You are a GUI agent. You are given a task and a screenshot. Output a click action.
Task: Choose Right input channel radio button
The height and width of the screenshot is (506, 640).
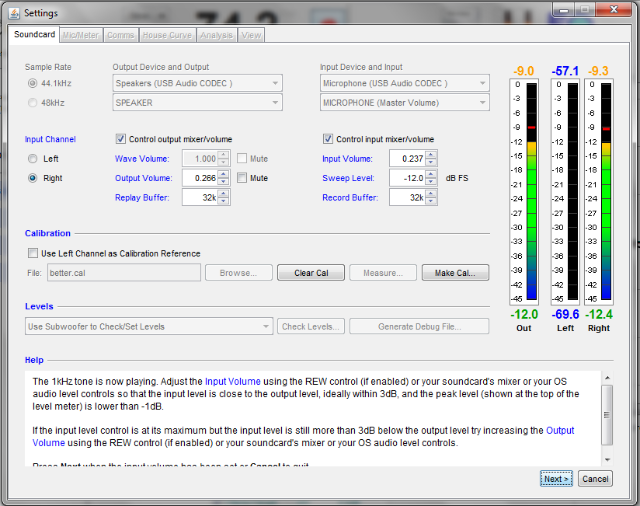(33, 178)
